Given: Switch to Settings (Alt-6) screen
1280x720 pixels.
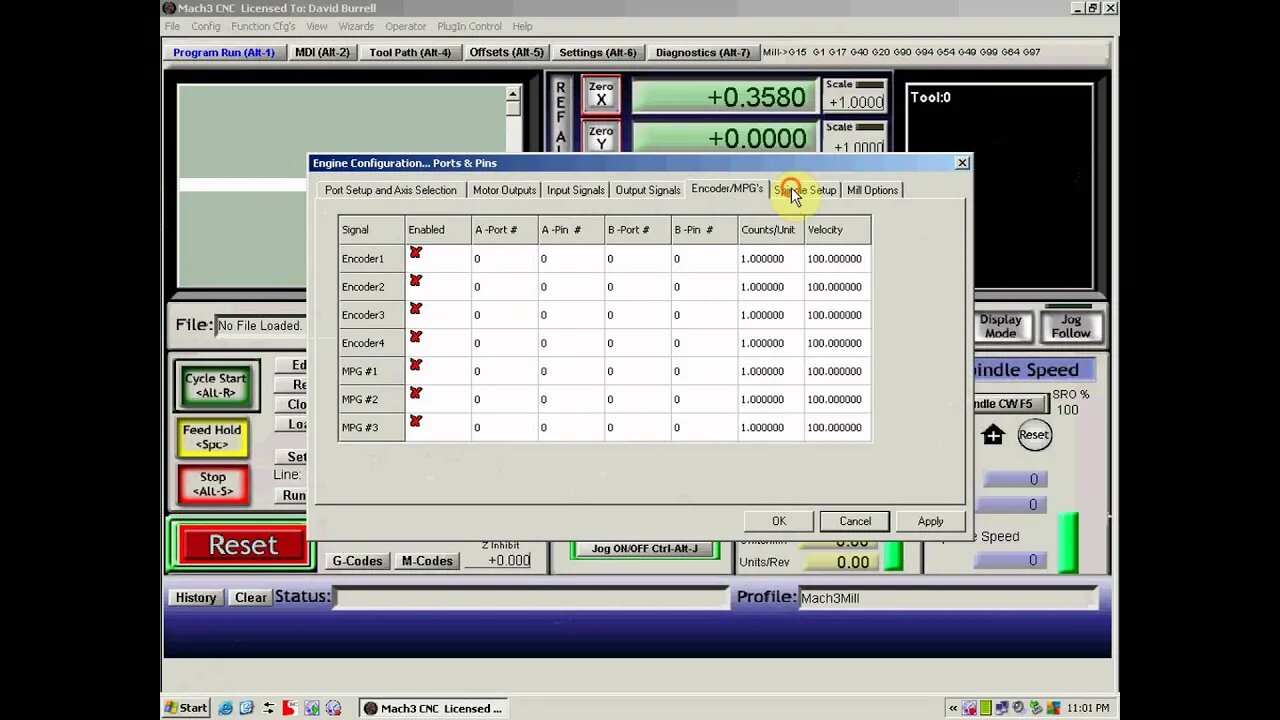Looking at the screenshot, I should click(597, 52).
